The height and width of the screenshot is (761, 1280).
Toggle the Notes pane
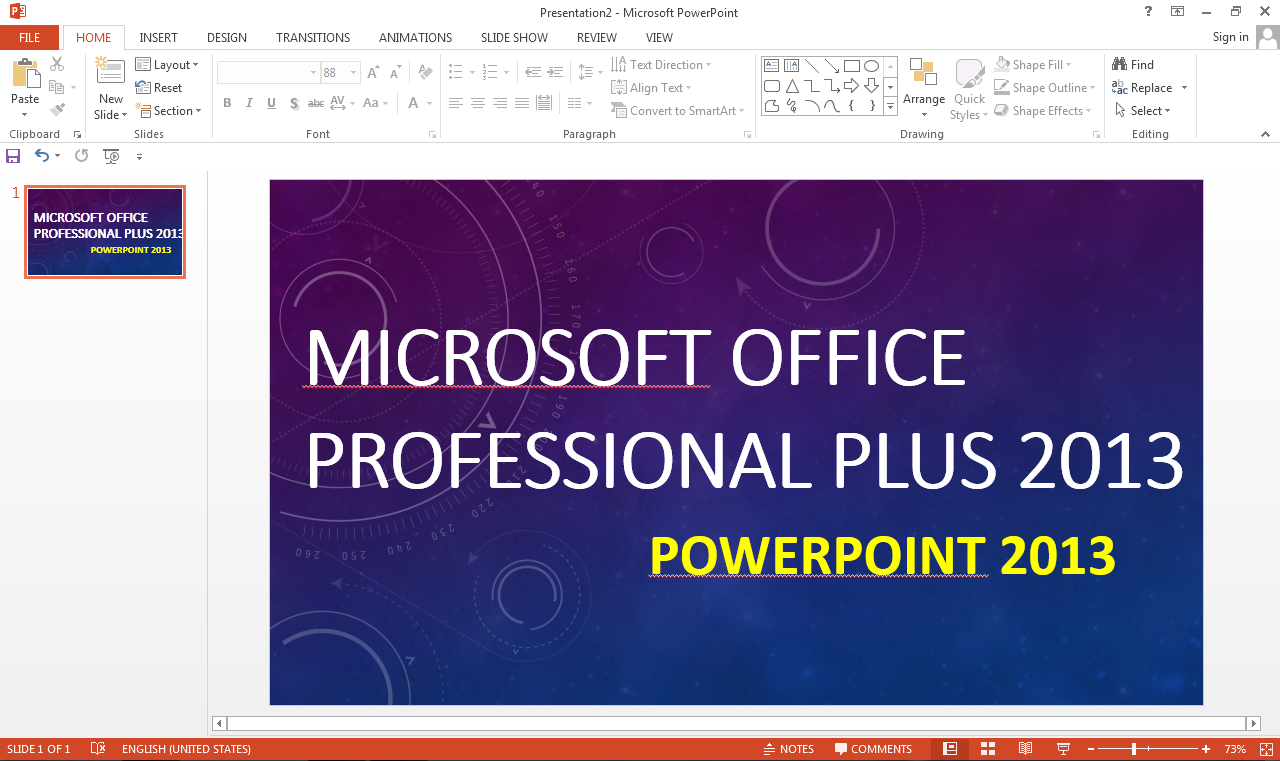click(x=788, y=749)
